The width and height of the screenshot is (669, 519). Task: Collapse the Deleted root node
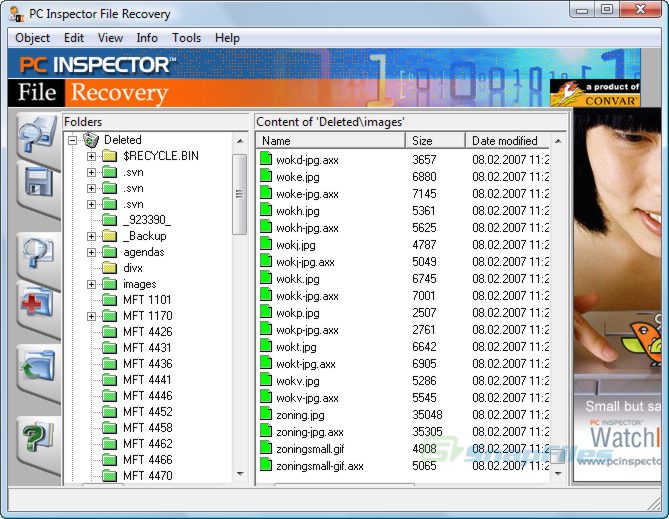click(x=73, y=140)
